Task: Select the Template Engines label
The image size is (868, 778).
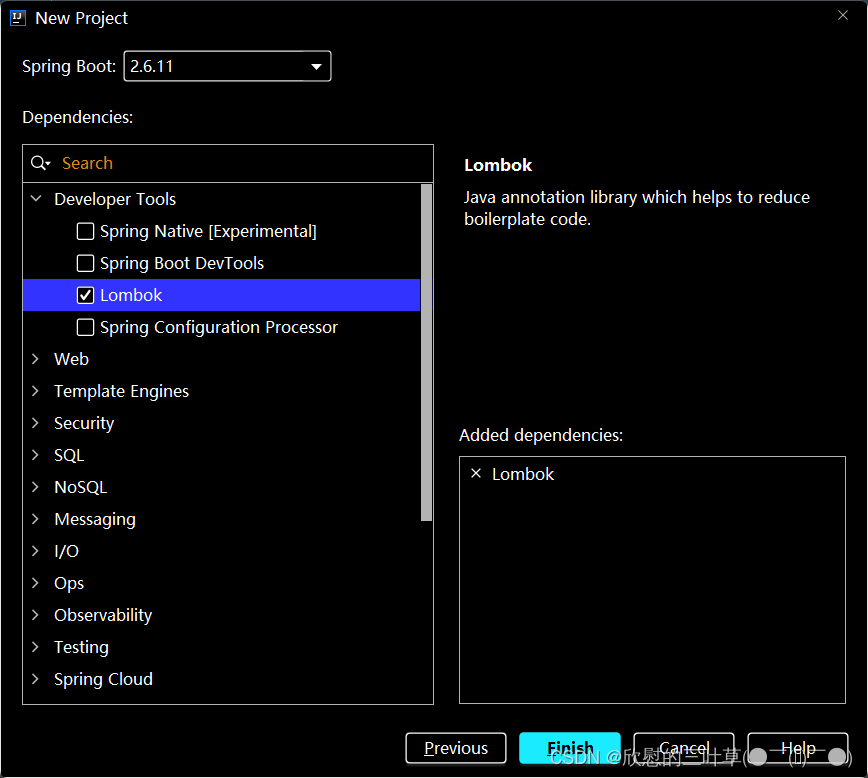Action: coord(122,391)
